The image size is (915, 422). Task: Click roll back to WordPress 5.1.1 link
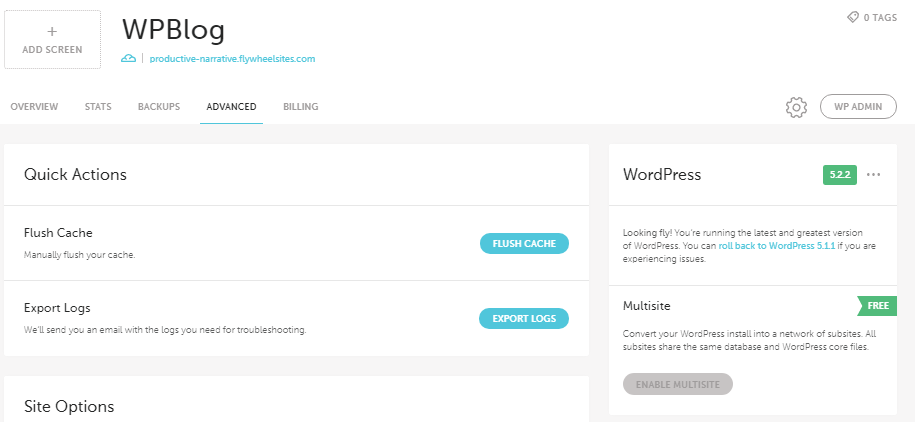(776, 246)
